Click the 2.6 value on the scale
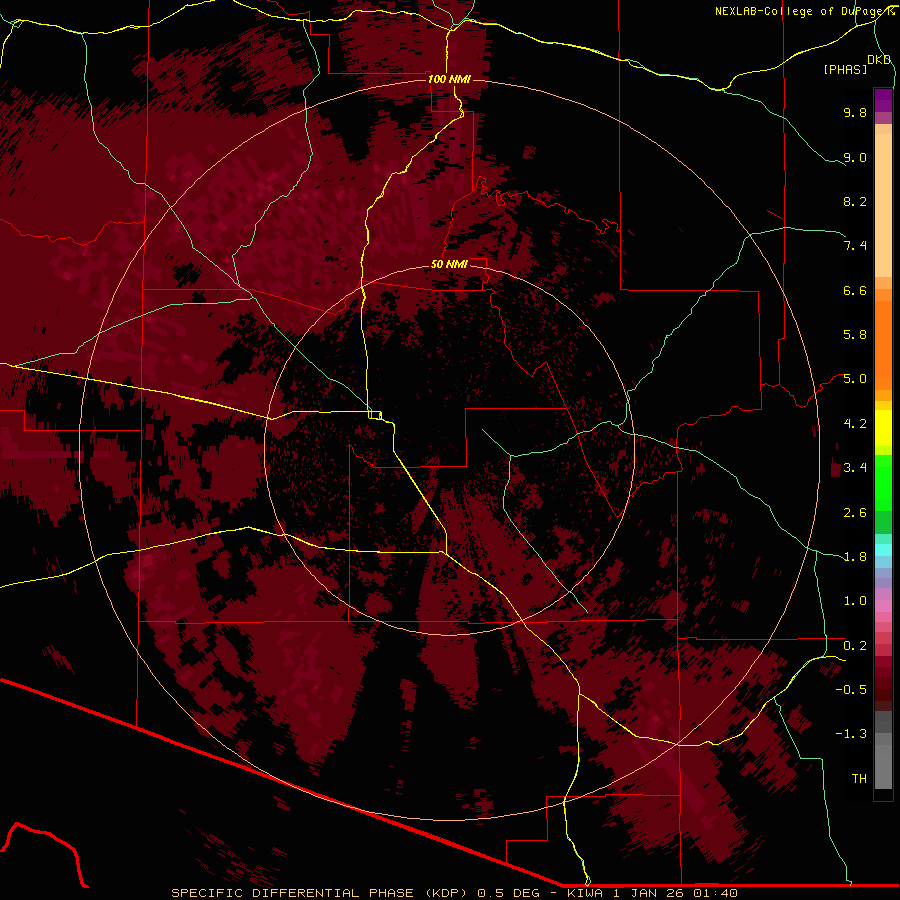The width and height of the screenshot is (900, 900). pos(855,513)
